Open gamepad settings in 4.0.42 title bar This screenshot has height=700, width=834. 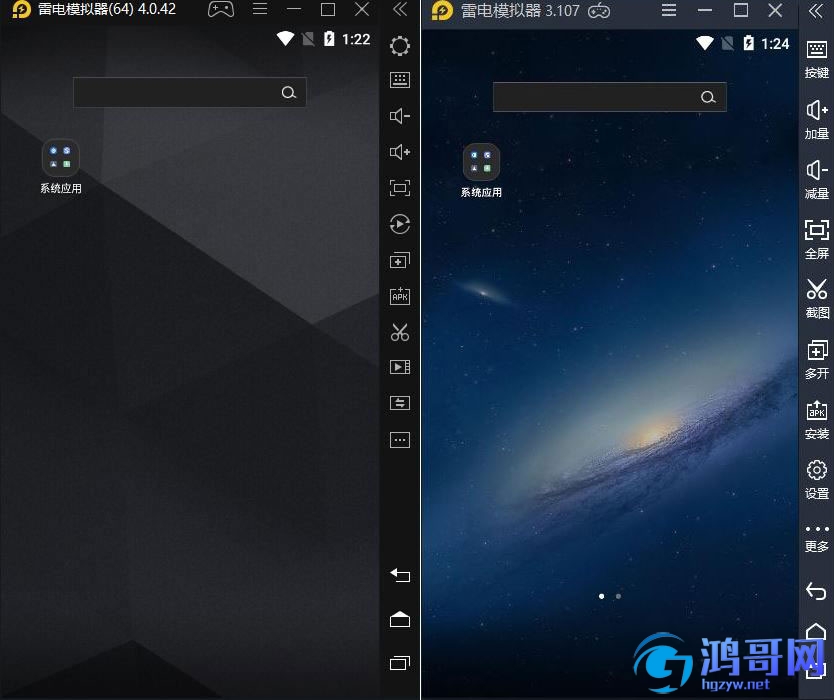221,10
